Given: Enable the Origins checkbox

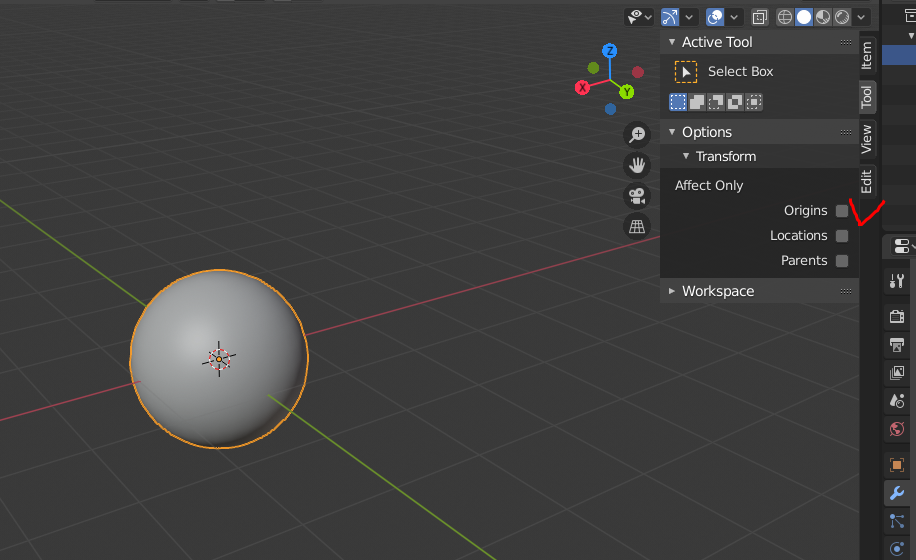Looking at the screenshot, I should coord(842,211).
